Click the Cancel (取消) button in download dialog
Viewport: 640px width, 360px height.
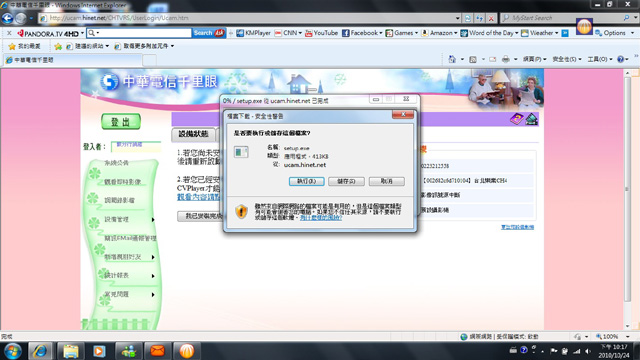pos(387,181)
